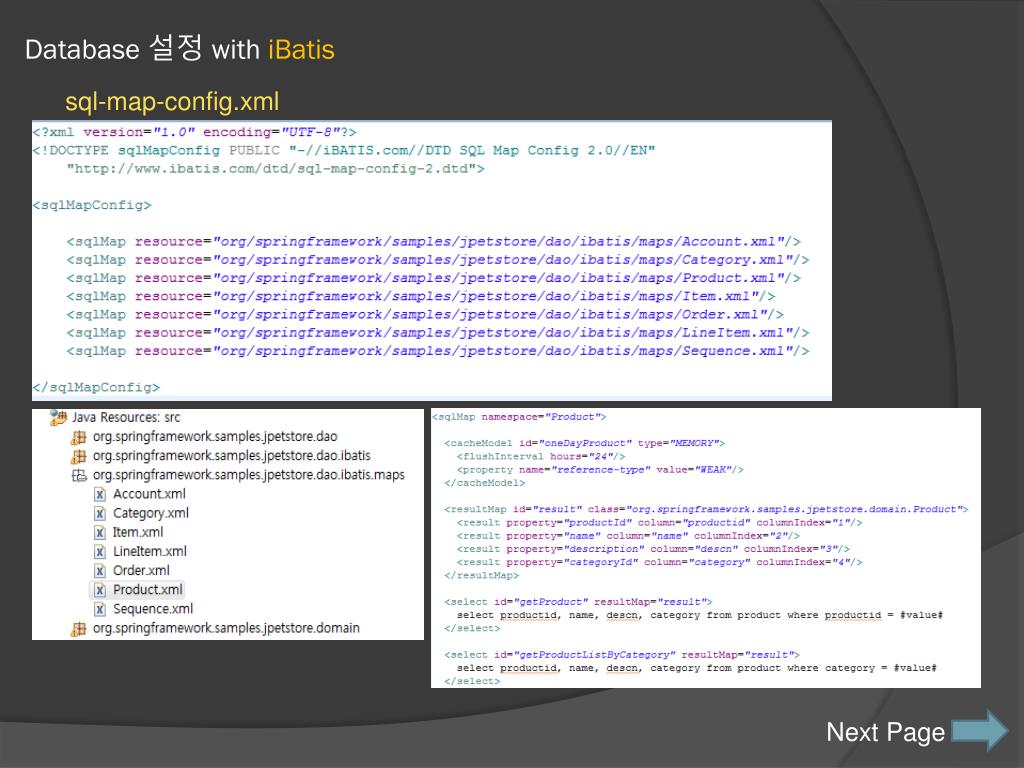Click the Order.xml file icon
The width and height of the screenshot is (1024, 768).
click(x=99, y=571)
